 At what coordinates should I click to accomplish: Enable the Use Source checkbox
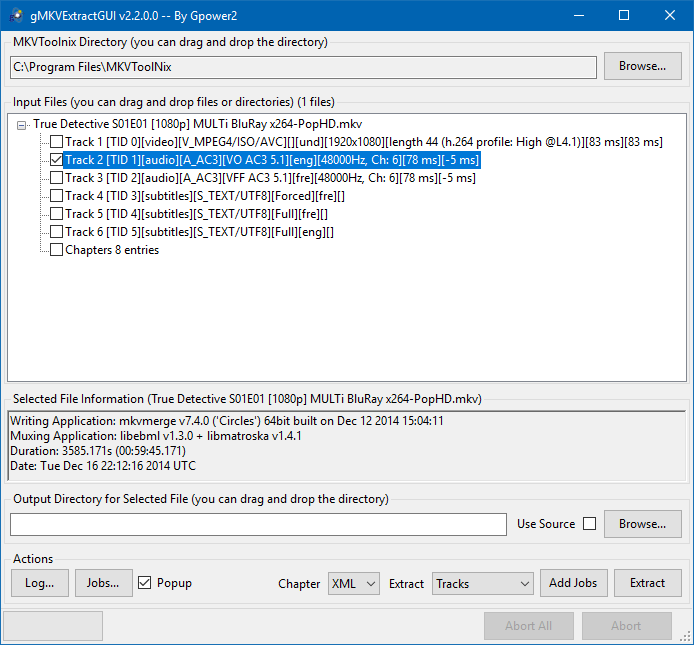click(x=590, y=524)
